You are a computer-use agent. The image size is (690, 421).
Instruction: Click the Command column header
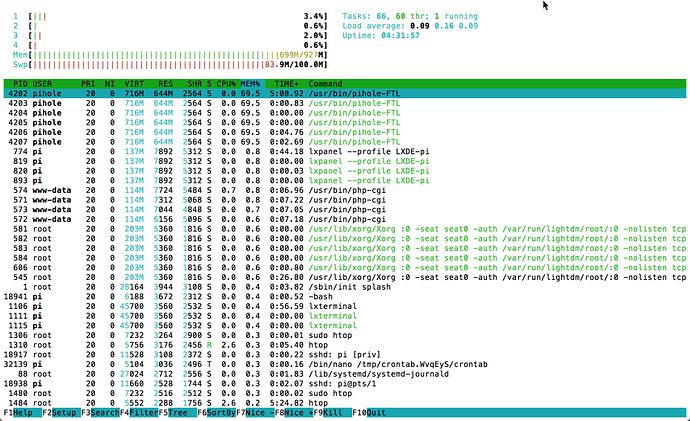click(330, 83)
